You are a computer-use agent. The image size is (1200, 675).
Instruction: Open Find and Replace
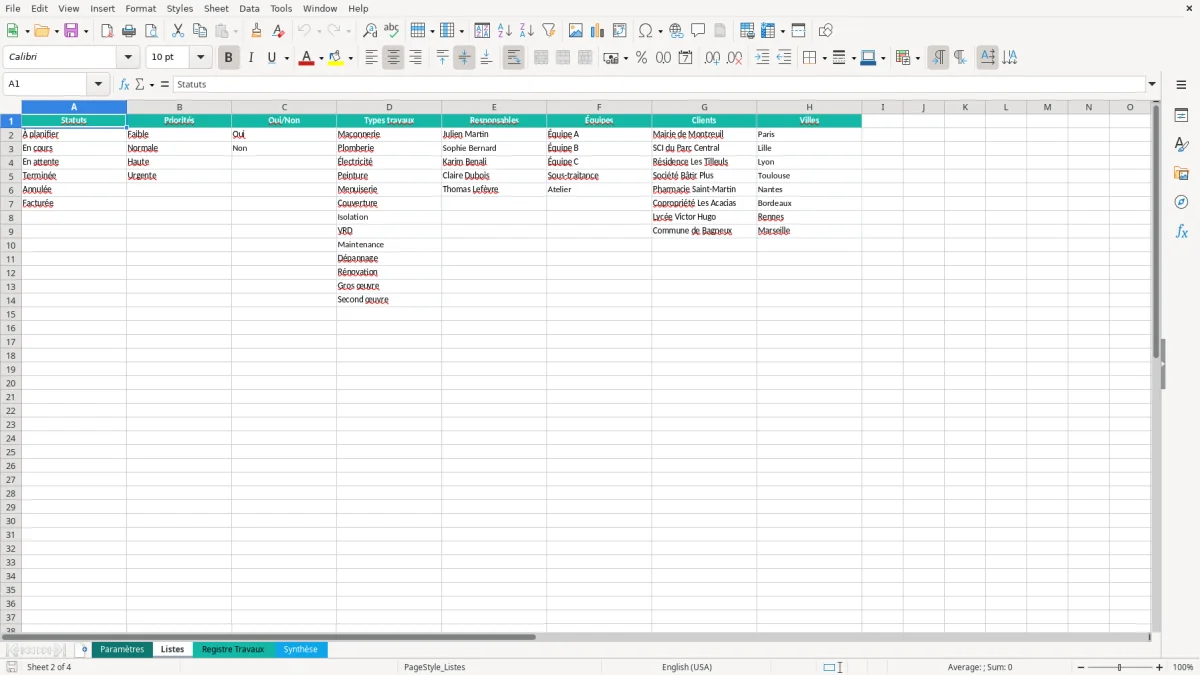coord(370,30)
